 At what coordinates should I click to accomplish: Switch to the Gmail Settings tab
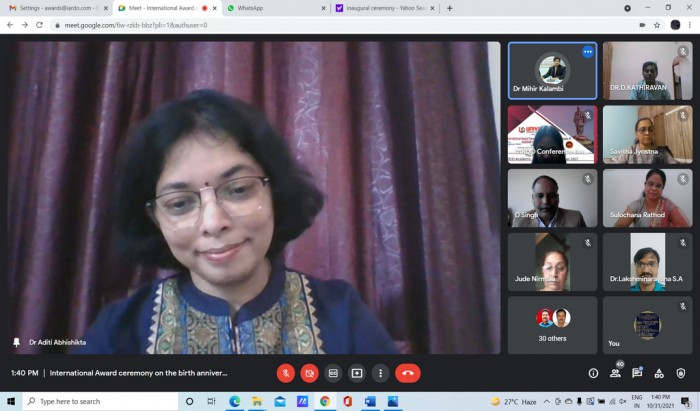point(58,8)
